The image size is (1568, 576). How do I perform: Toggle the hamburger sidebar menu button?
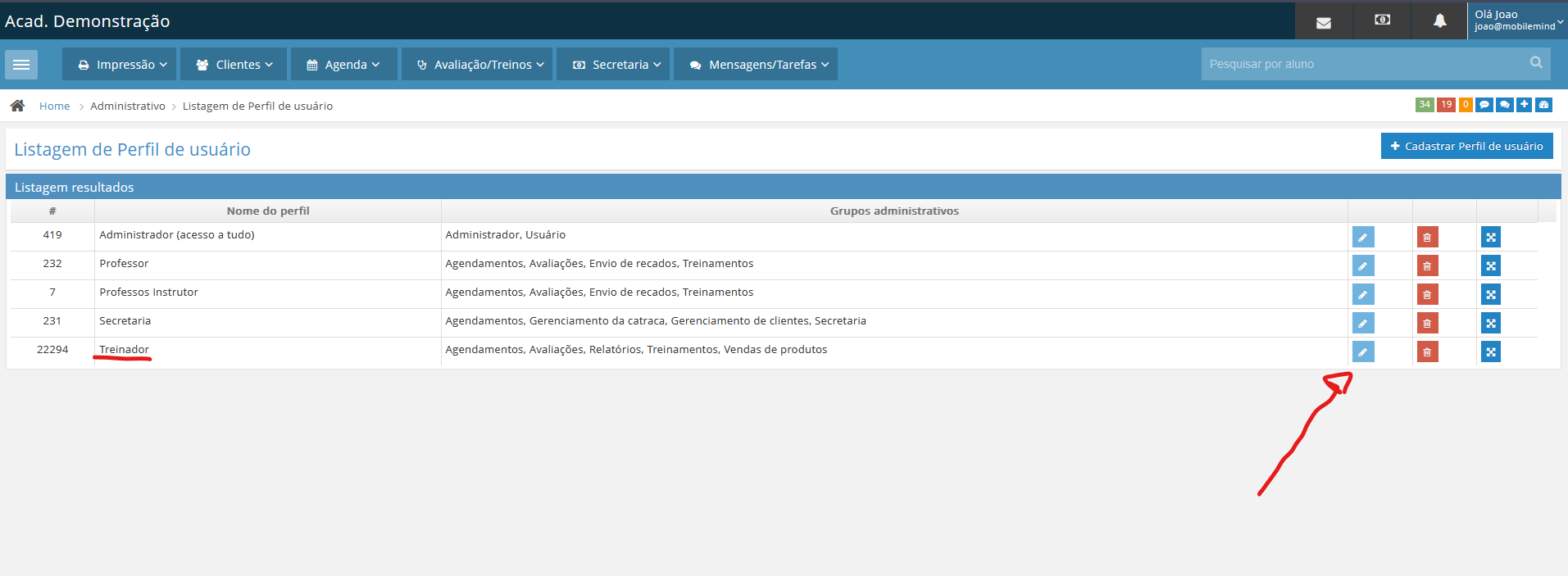[21, 65]
